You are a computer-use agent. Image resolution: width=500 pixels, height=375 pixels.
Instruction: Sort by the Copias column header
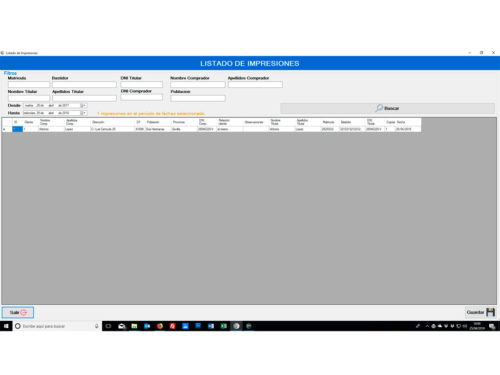[x=390, y=122]
